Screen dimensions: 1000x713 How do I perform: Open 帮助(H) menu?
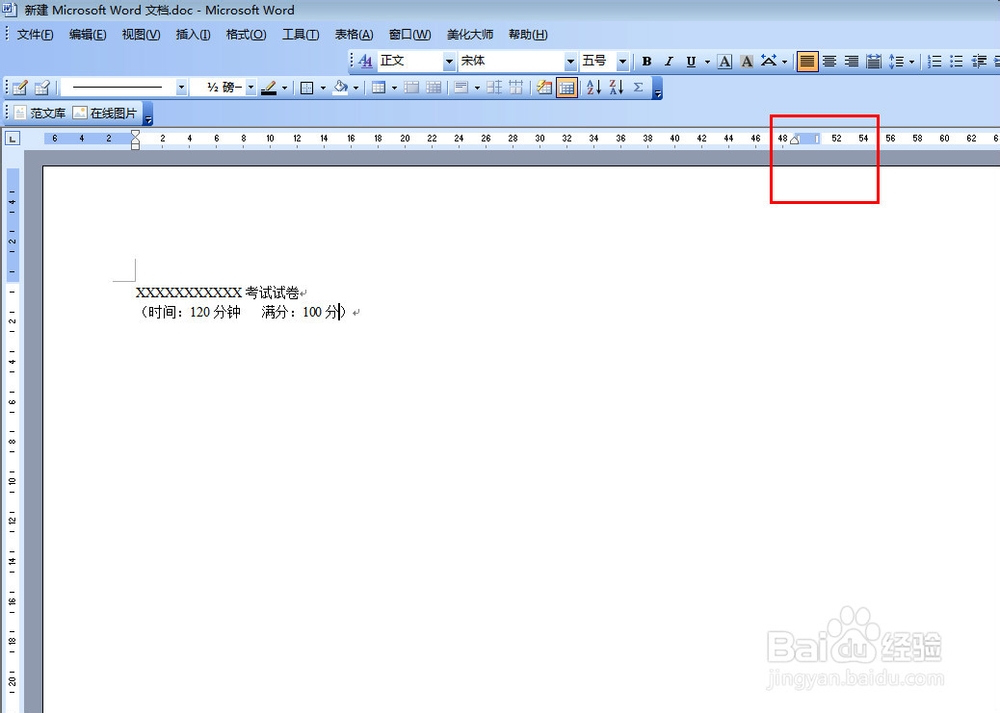click(528, 34)
